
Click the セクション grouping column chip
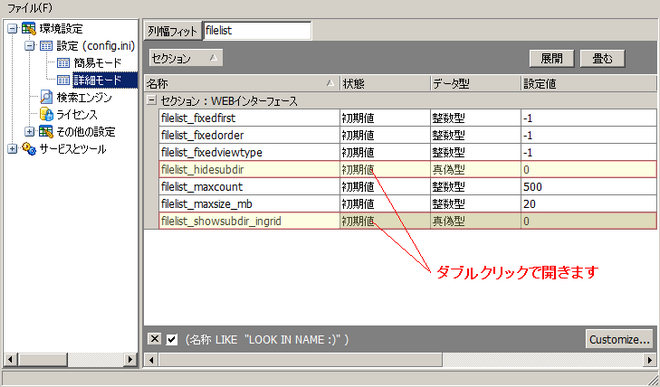186,58
